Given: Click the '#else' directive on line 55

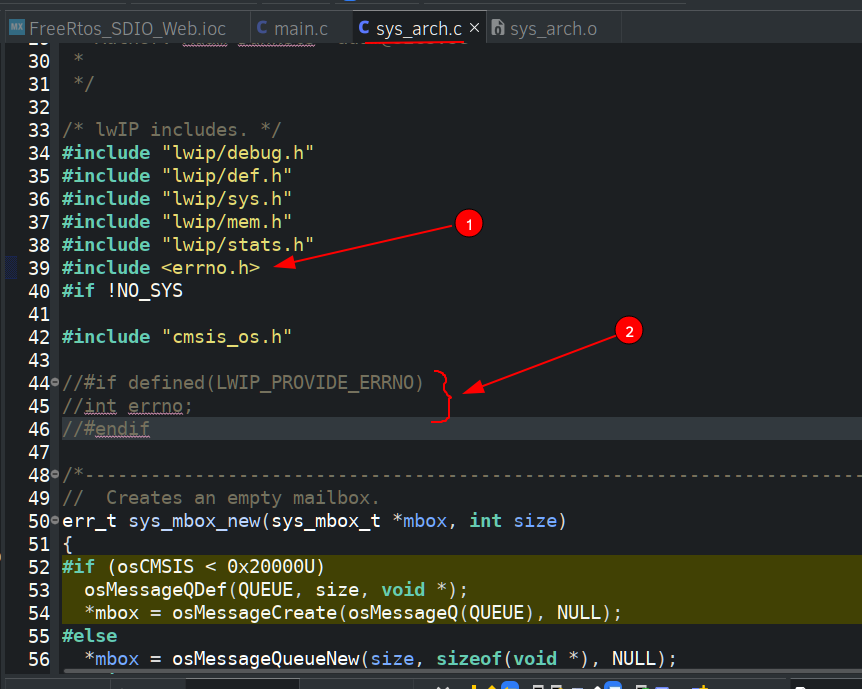Looking at the screenshot, I should (89, 636).
